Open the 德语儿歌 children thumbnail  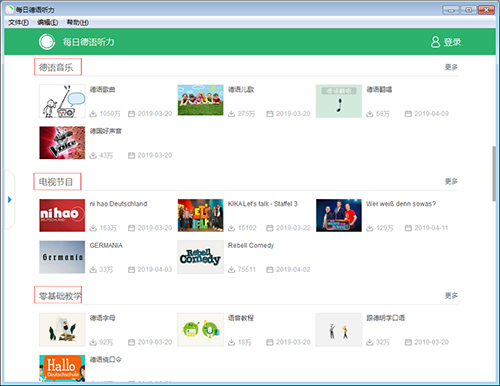(x=200, y=100)
